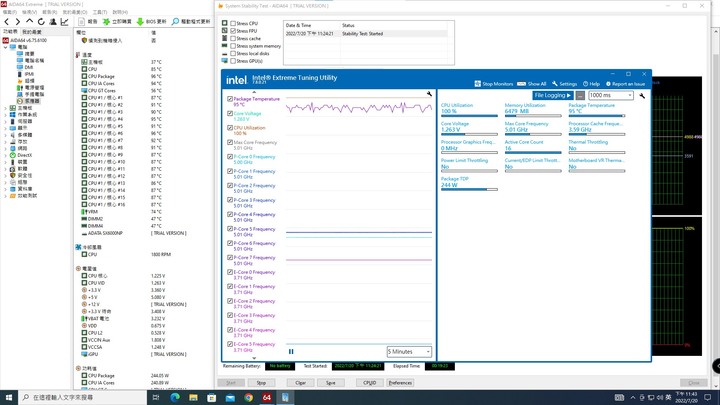Viewport: 720px width, 405px height.
Task: Open the AIDA64 report menu (R)
Action: click(x=50, y=12)
